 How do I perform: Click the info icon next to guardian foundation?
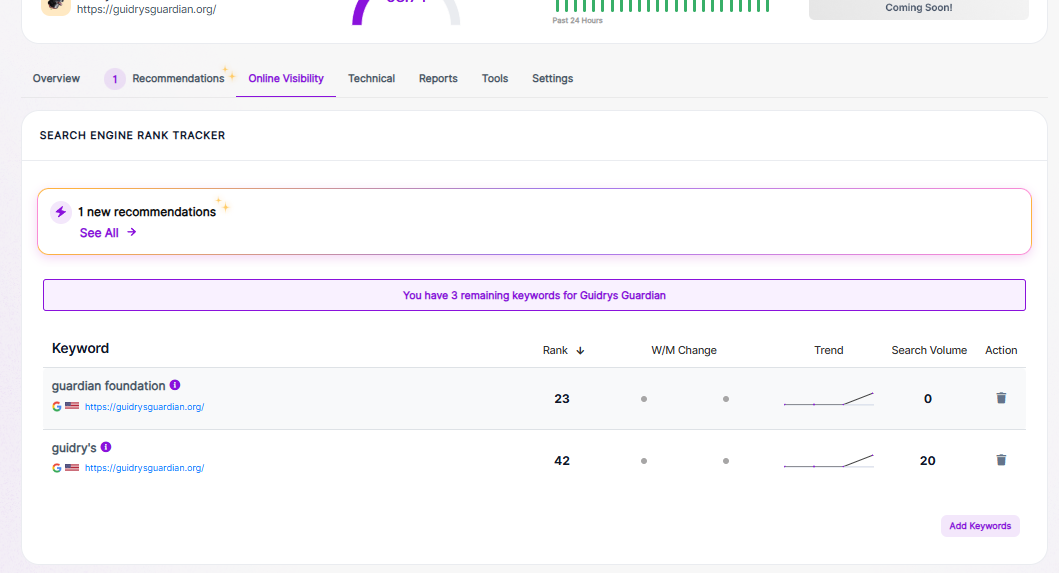[175, 385]
